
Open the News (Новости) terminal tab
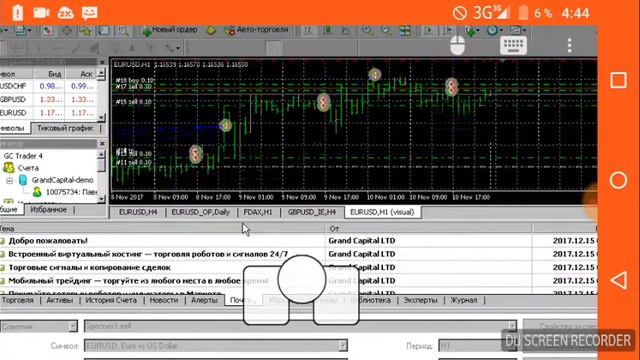(x=164, y=300)
